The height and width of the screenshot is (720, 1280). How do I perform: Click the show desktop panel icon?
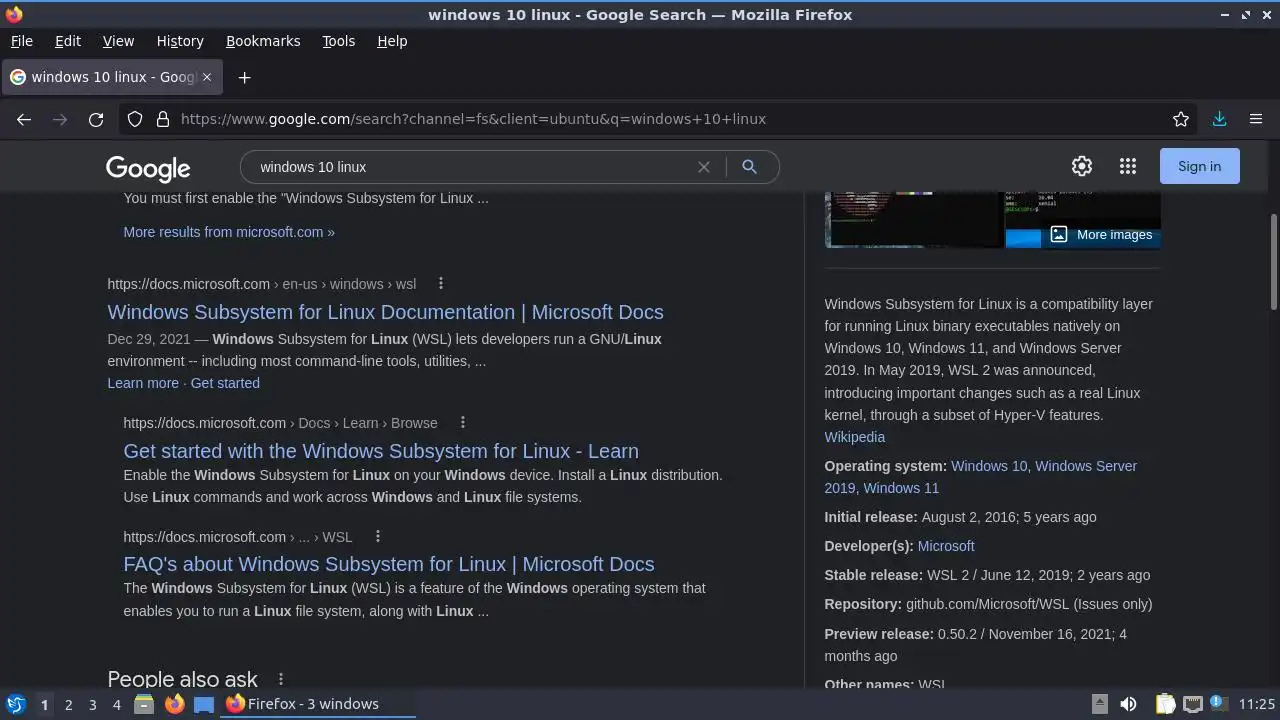[204, 704]
